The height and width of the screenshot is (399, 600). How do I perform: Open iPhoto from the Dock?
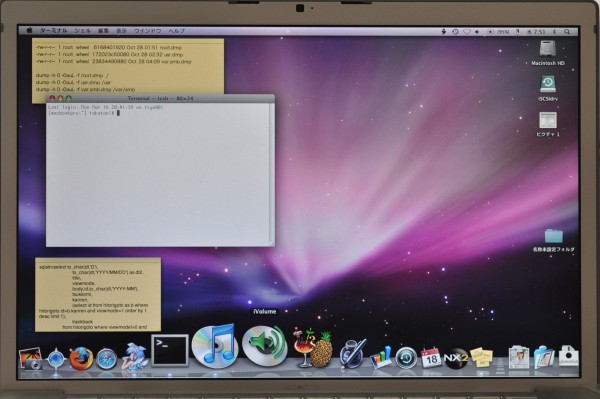(31, 358)
